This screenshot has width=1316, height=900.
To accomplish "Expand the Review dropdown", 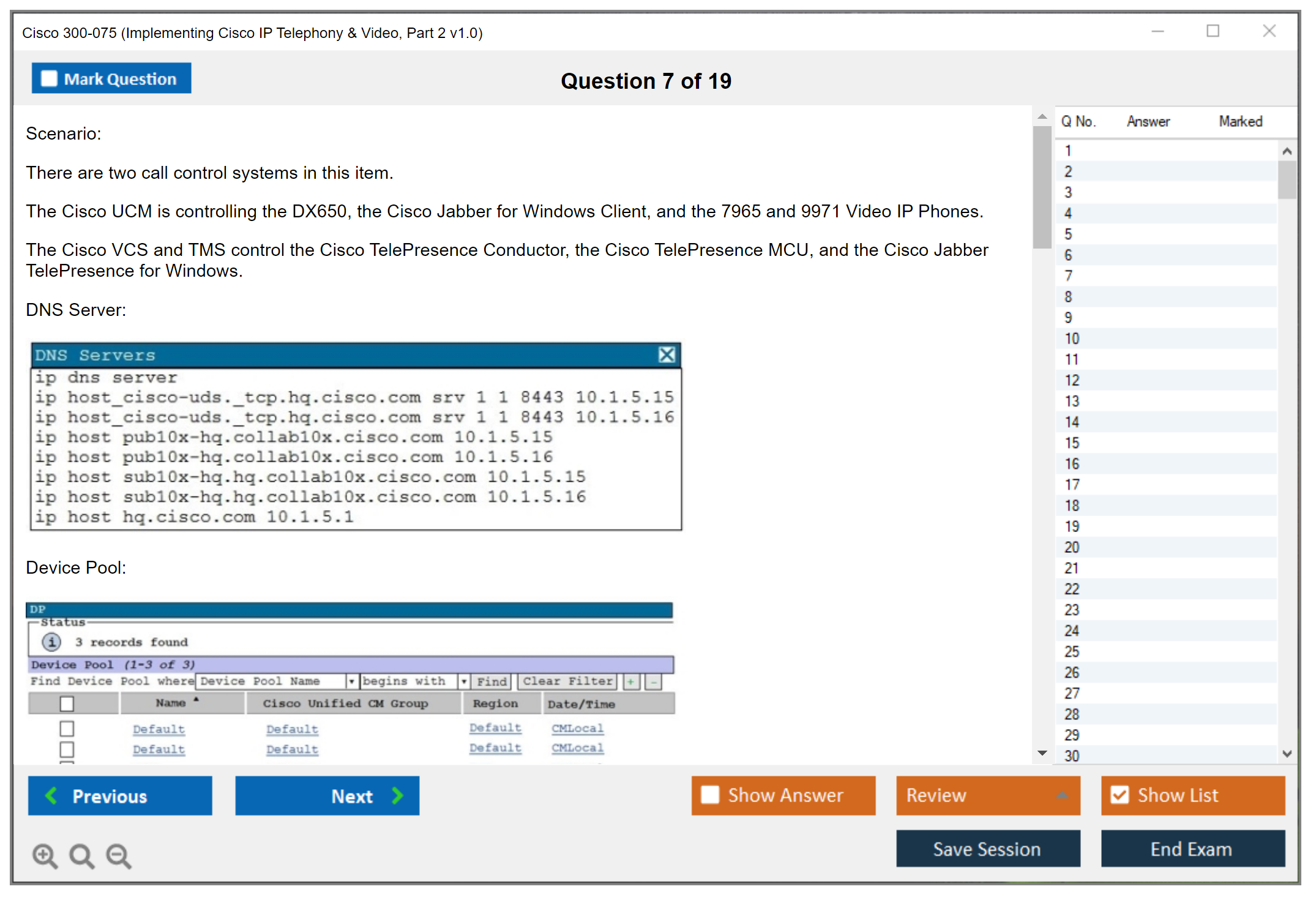I will pos(1062,795).
